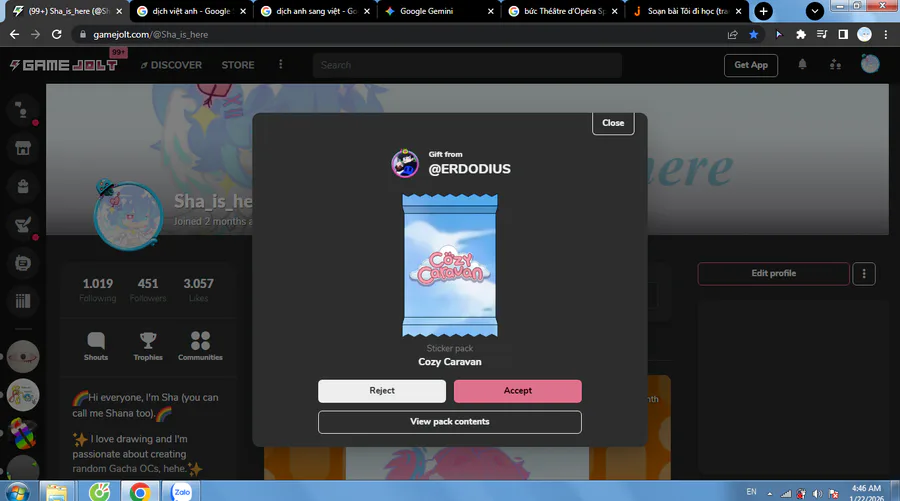This screenshot has width=900, height=501.
Task: Open Trophies section
Action: (148, 346)
